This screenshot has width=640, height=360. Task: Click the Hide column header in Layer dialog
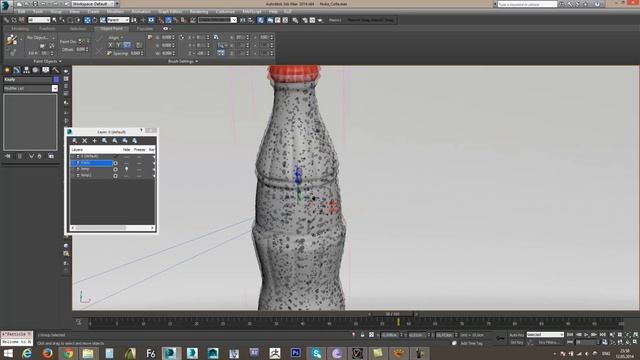pyautogui.click(x=127, y=150)
